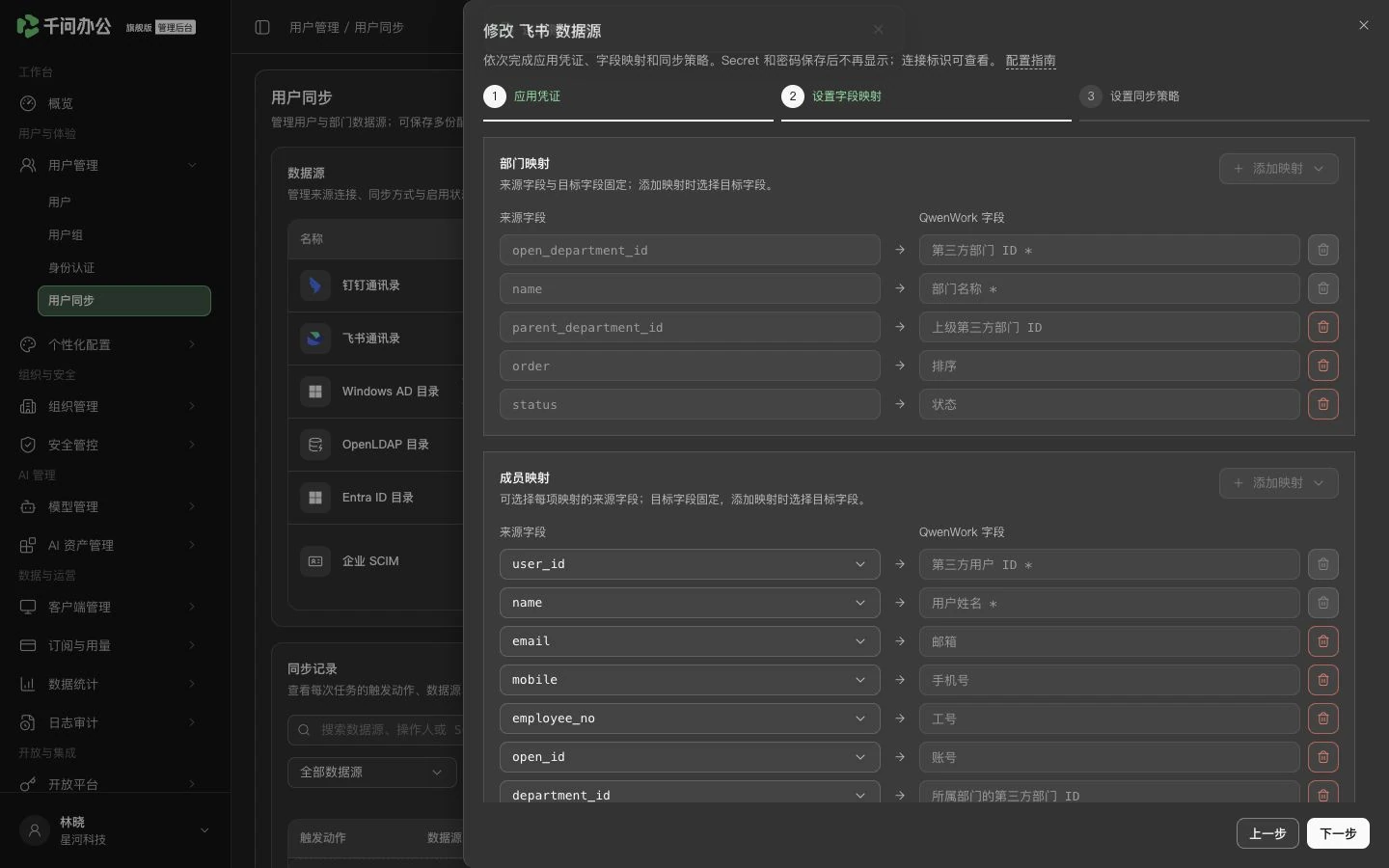Click the 飞书通讯录 data source icon
Viewport: 1389px width, 868px height.
tap(315, 339)
